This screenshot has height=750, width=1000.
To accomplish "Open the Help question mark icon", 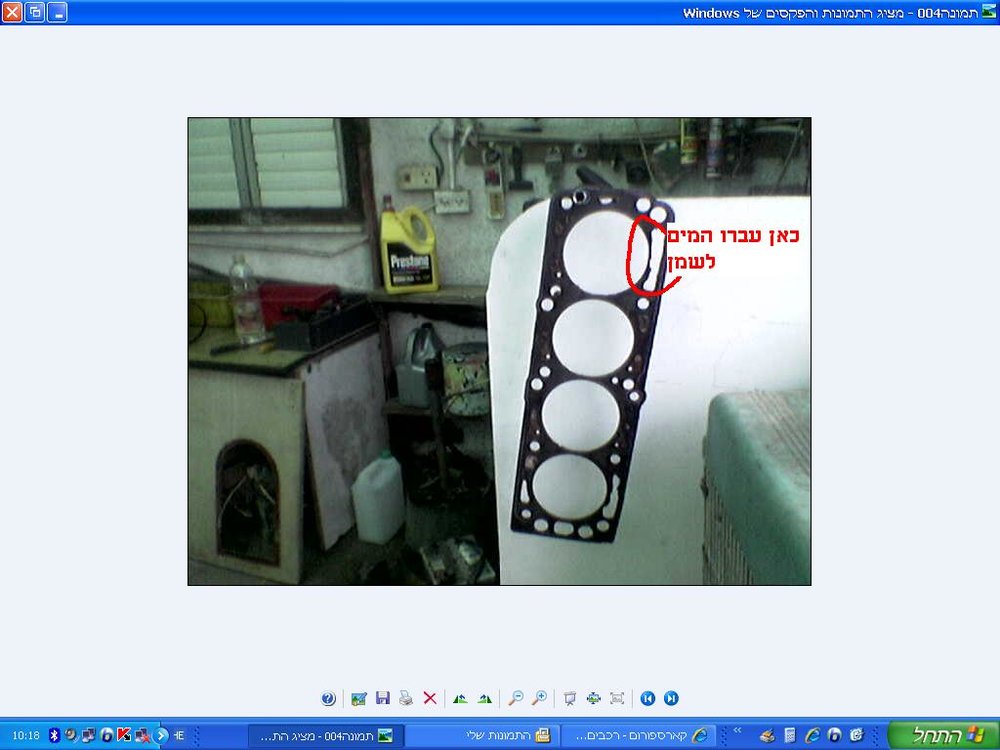I will (x=328, y=698).
